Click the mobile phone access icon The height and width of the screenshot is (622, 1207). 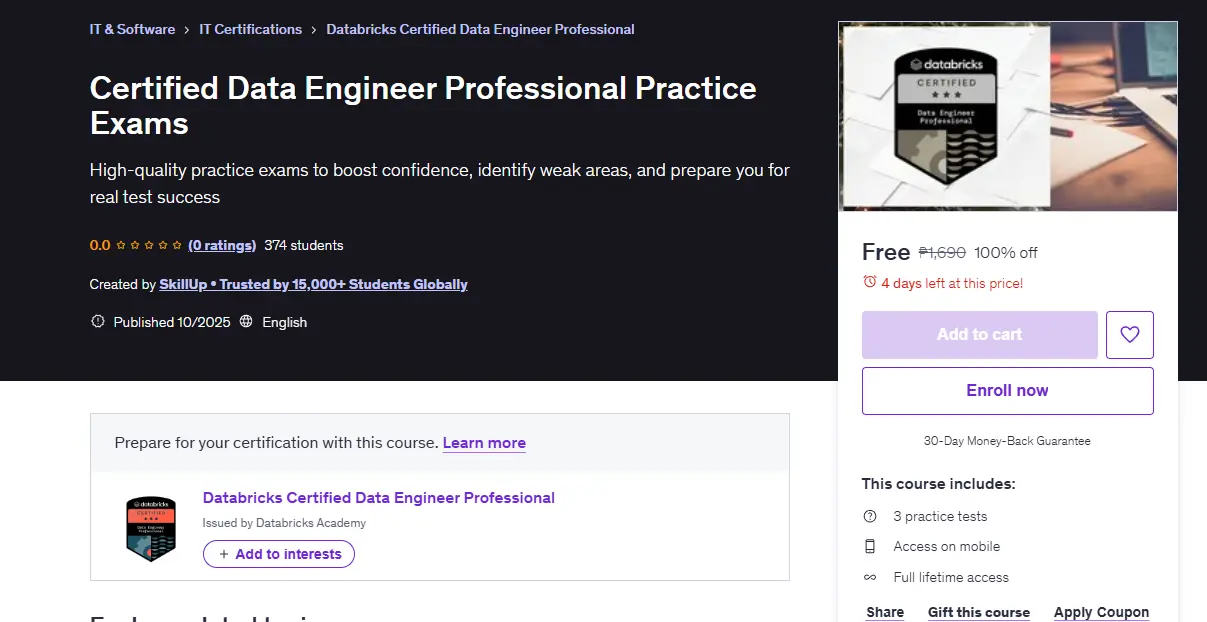click(870, 547)
